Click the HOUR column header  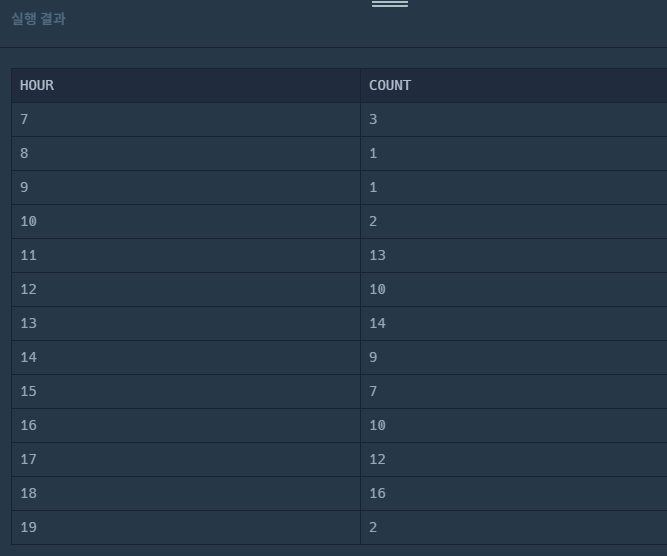pos(186,86)
